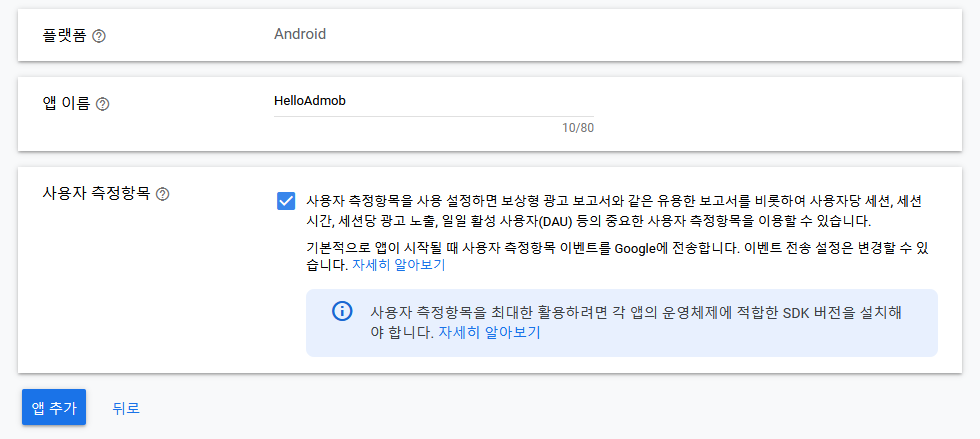
Task: Open 자세히 알아보기 link after 이벤트 전송 설정 text
Action: [x=399, y=265]
